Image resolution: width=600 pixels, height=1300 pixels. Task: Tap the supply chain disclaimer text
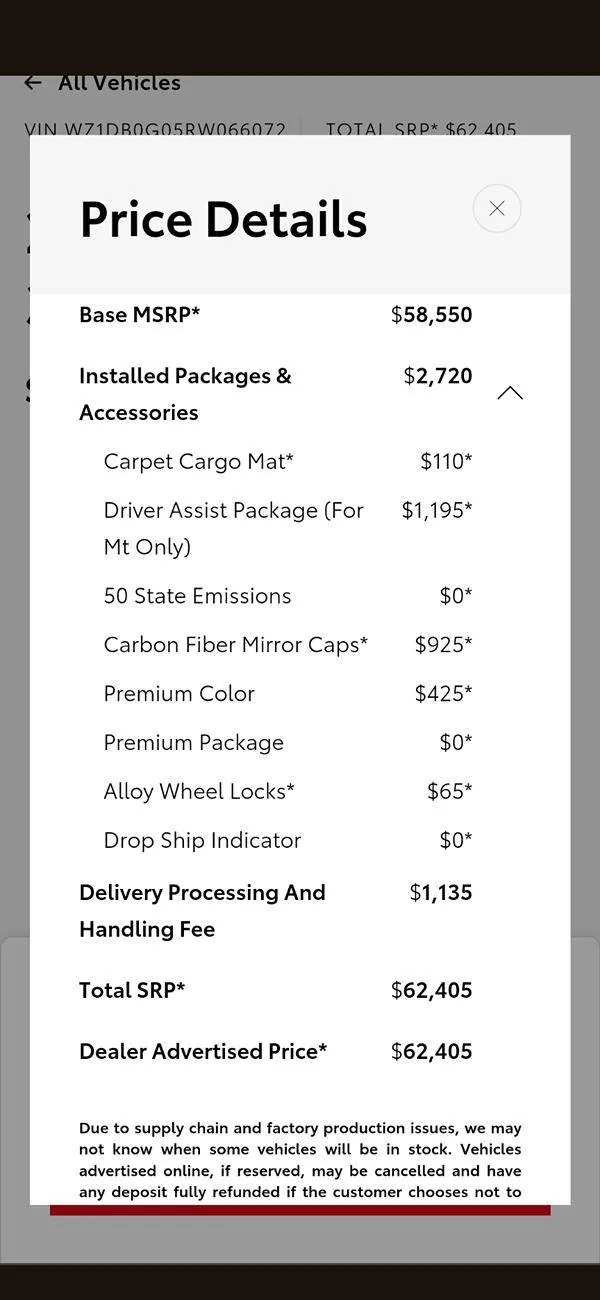tap(300, 1160)
